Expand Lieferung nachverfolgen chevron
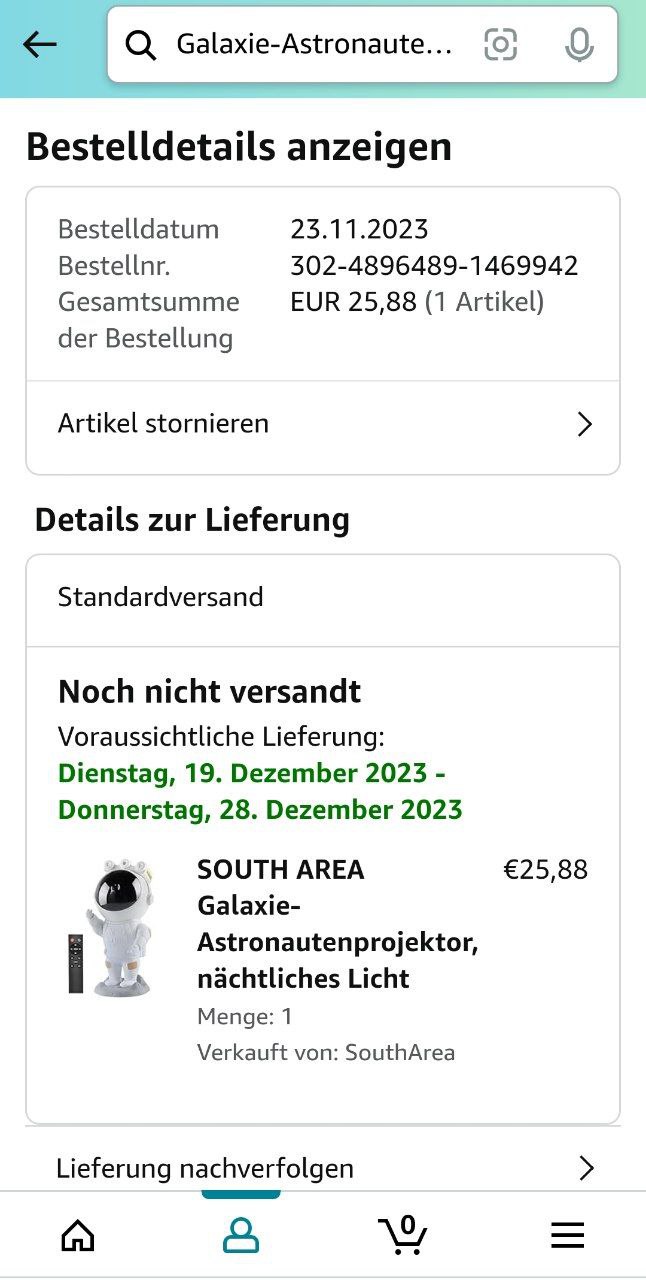This screenshot has height=1280, width=646. click(587, 1168)
